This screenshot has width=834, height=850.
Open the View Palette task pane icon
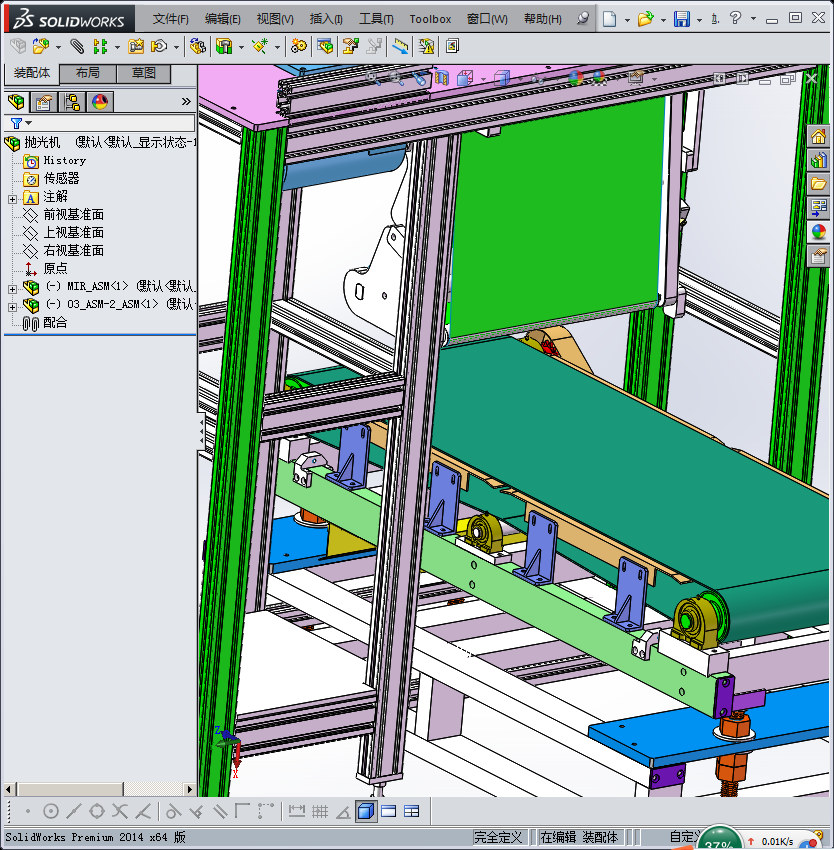[x=818, y=208]
